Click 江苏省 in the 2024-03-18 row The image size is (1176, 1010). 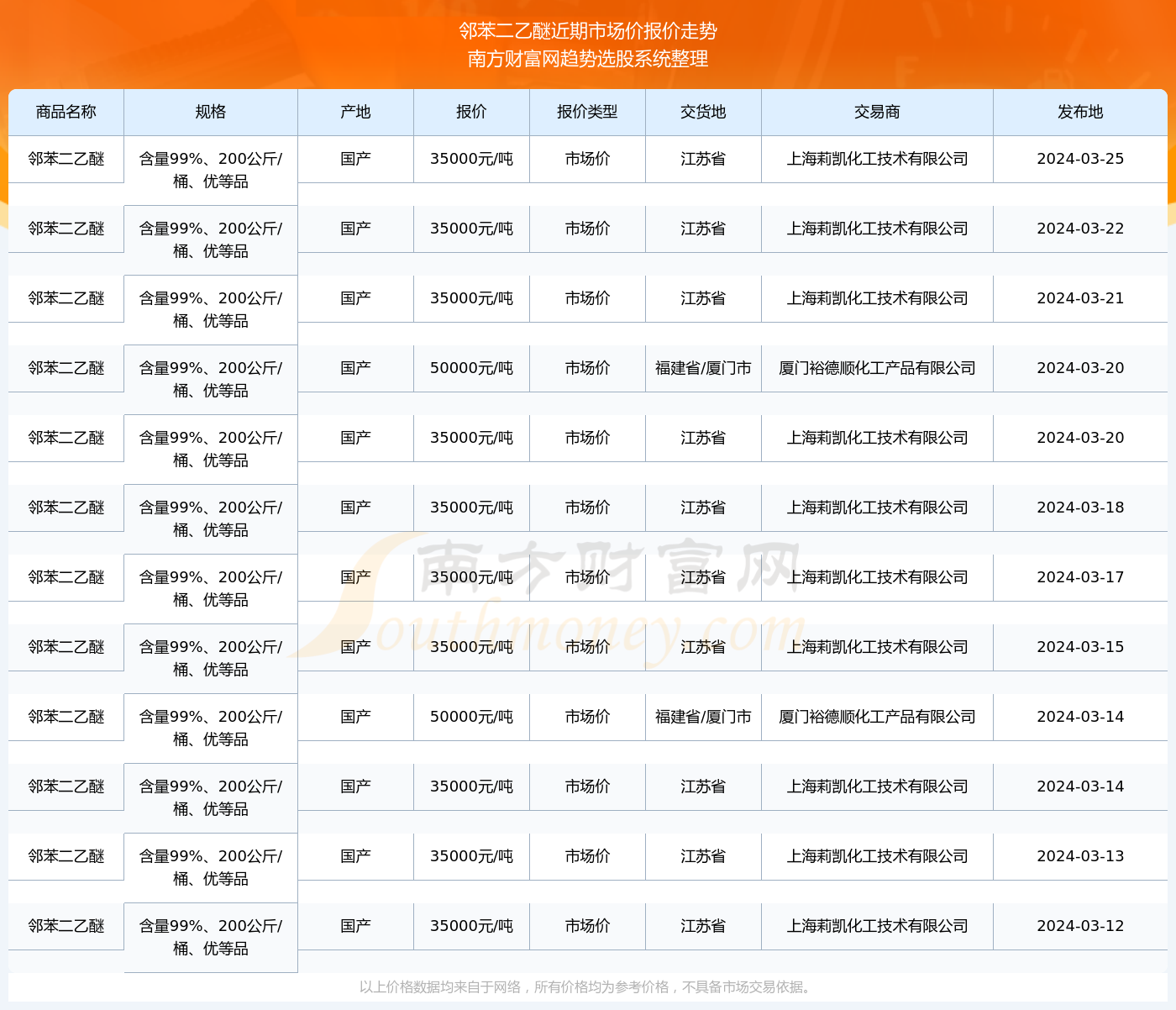point(704,508)
